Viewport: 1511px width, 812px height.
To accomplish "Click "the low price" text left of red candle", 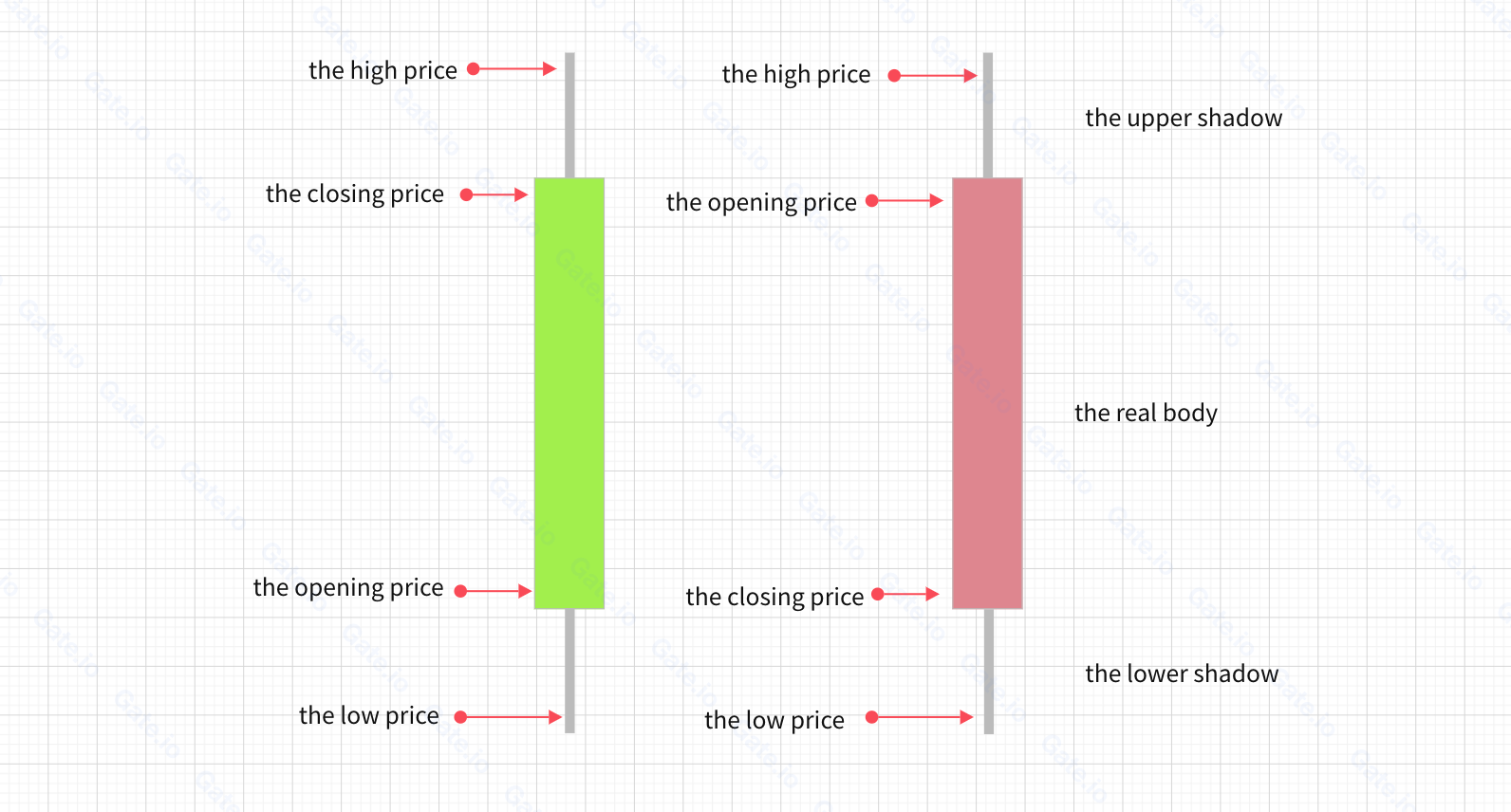I will pos(774,720).
